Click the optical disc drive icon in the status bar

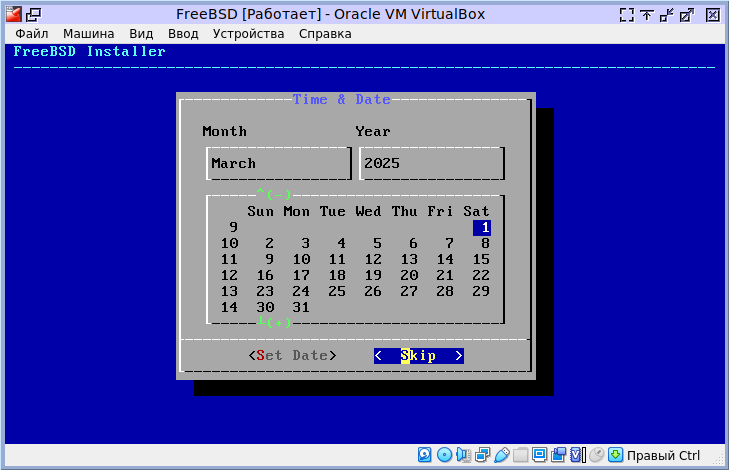tap(444, 455)
